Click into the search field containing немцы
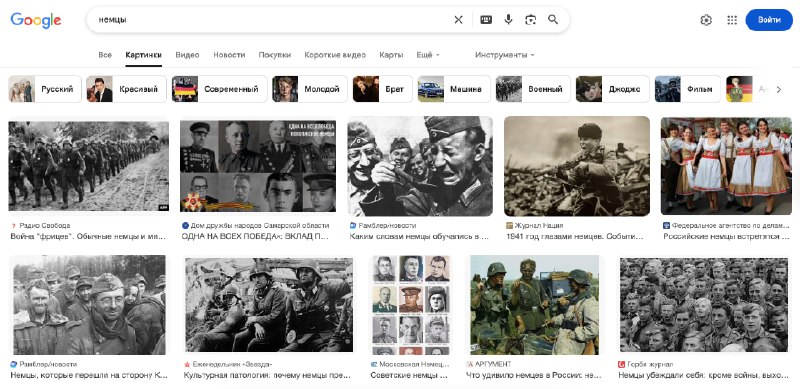This screenshot has height=389, width=800. tap(270, 20)
